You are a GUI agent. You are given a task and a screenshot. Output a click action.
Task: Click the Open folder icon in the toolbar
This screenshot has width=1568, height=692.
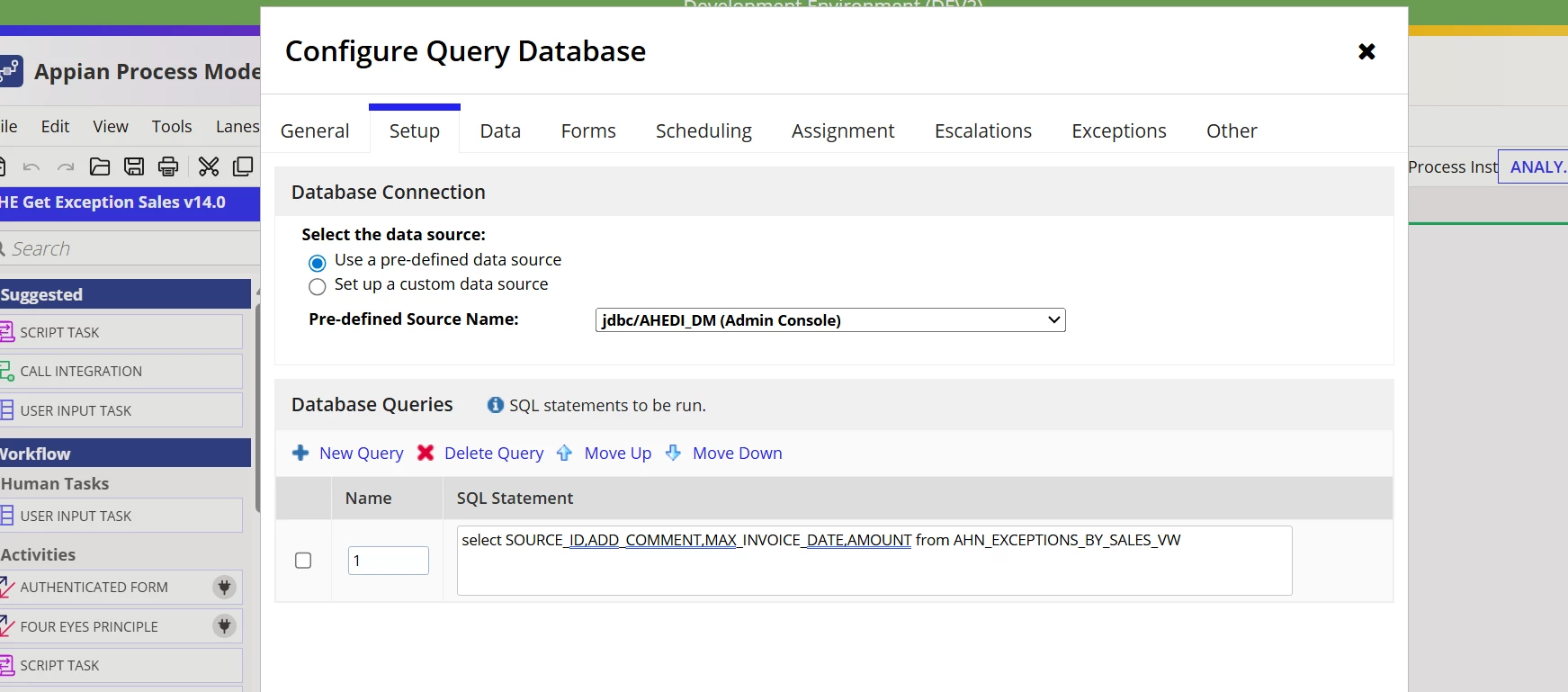pyautogui.click(x=100, y=166)
